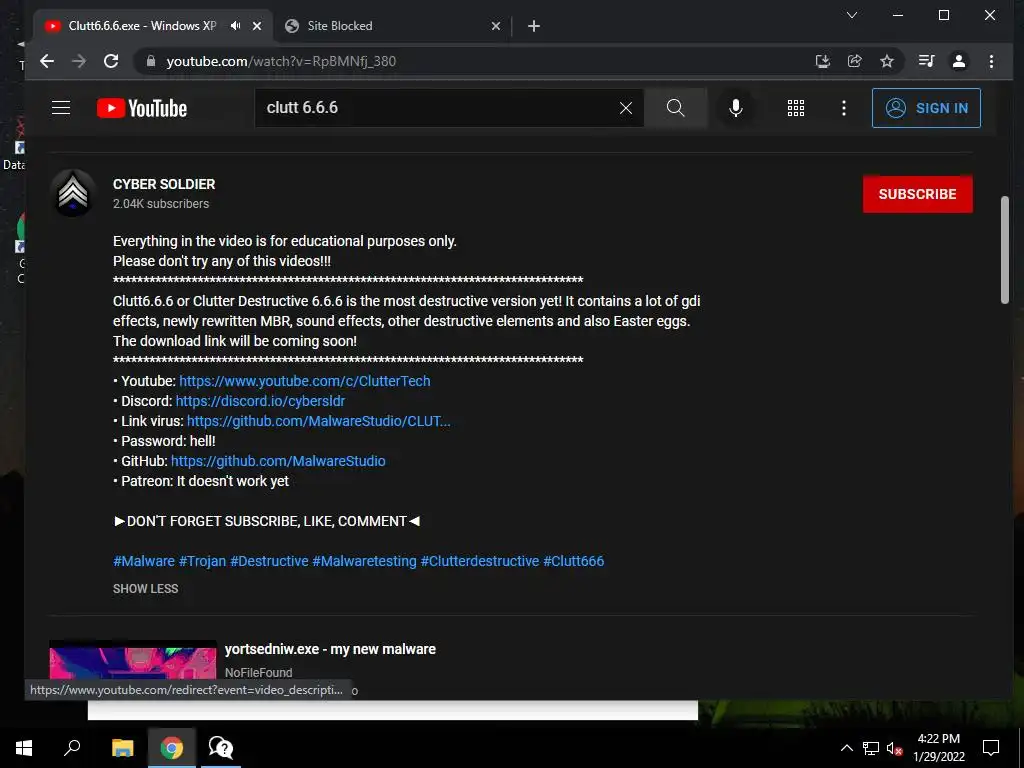1024x768 pixels.
Task: Open Chrome's three-dot menu
Action: click(991, 61)
